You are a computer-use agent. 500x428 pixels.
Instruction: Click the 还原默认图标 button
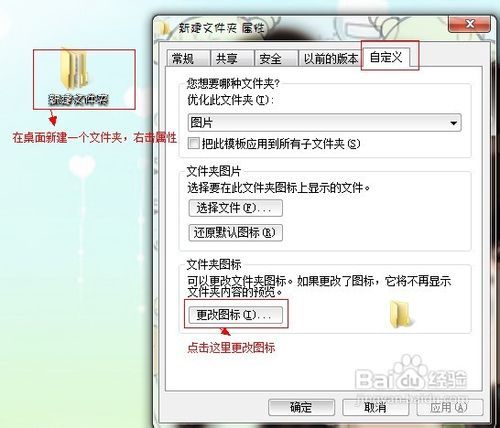coord(235,233)
